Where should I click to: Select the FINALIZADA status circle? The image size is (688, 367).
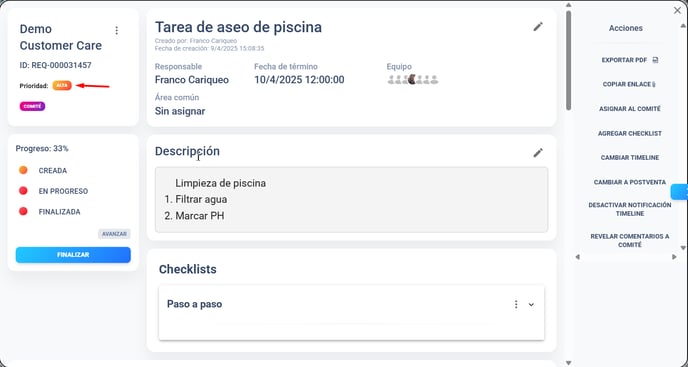[x=23, y=212]
